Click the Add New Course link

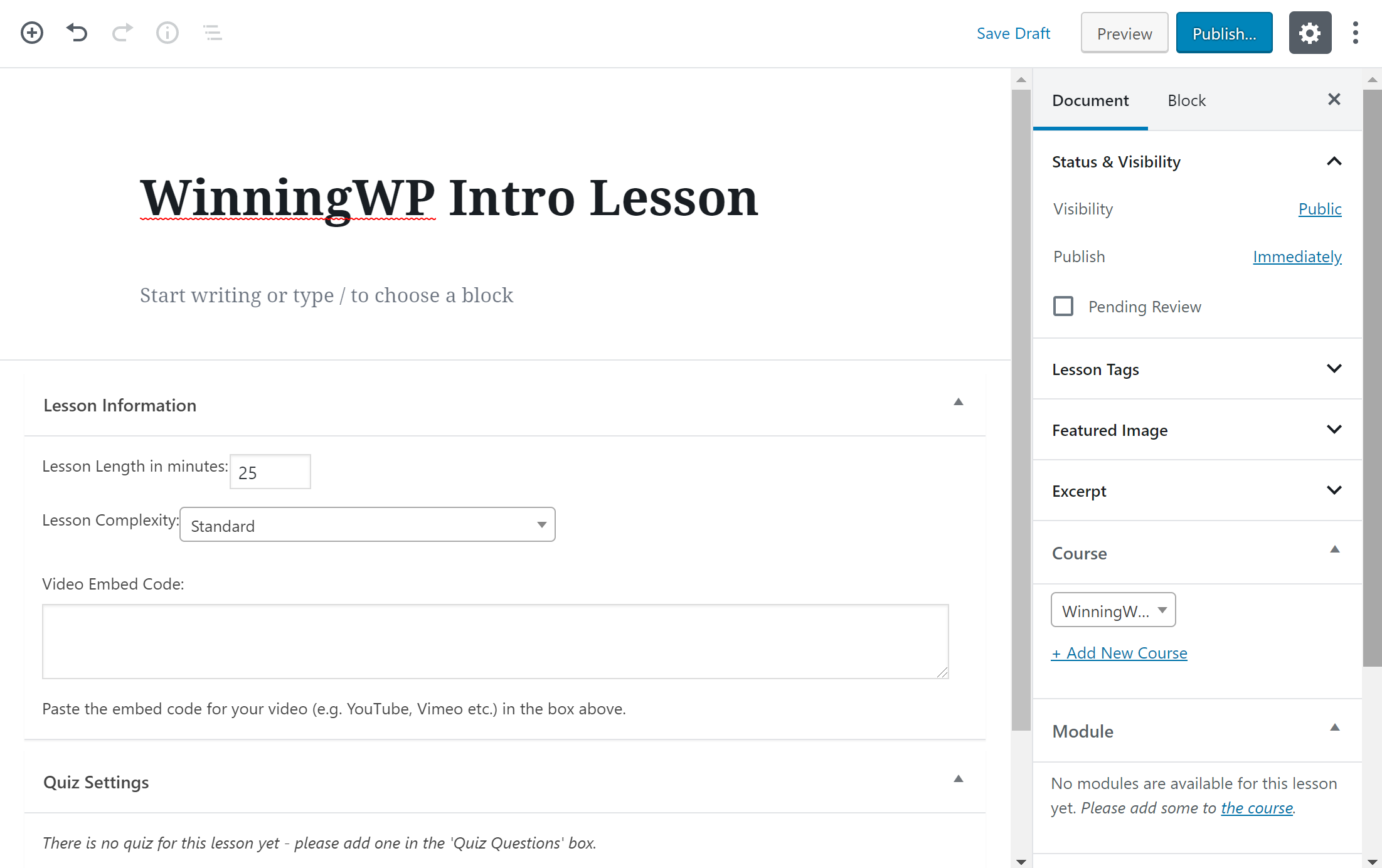(1119, 653)
